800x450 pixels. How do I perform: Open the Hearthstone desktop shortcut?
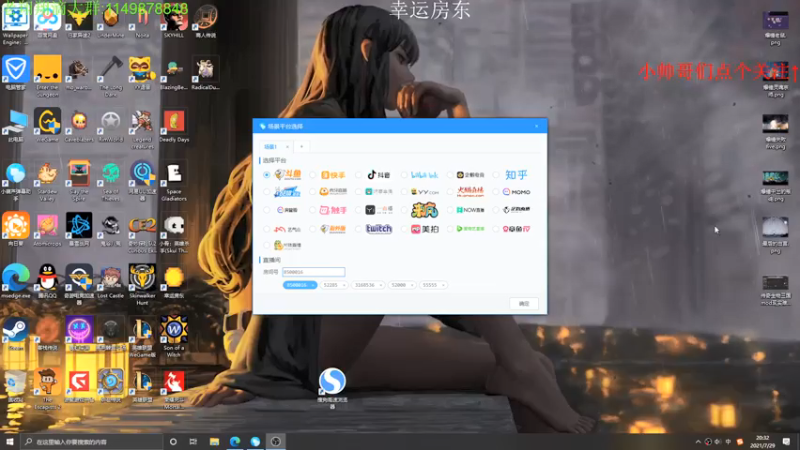pyautogui.click(x=111, y=386)
